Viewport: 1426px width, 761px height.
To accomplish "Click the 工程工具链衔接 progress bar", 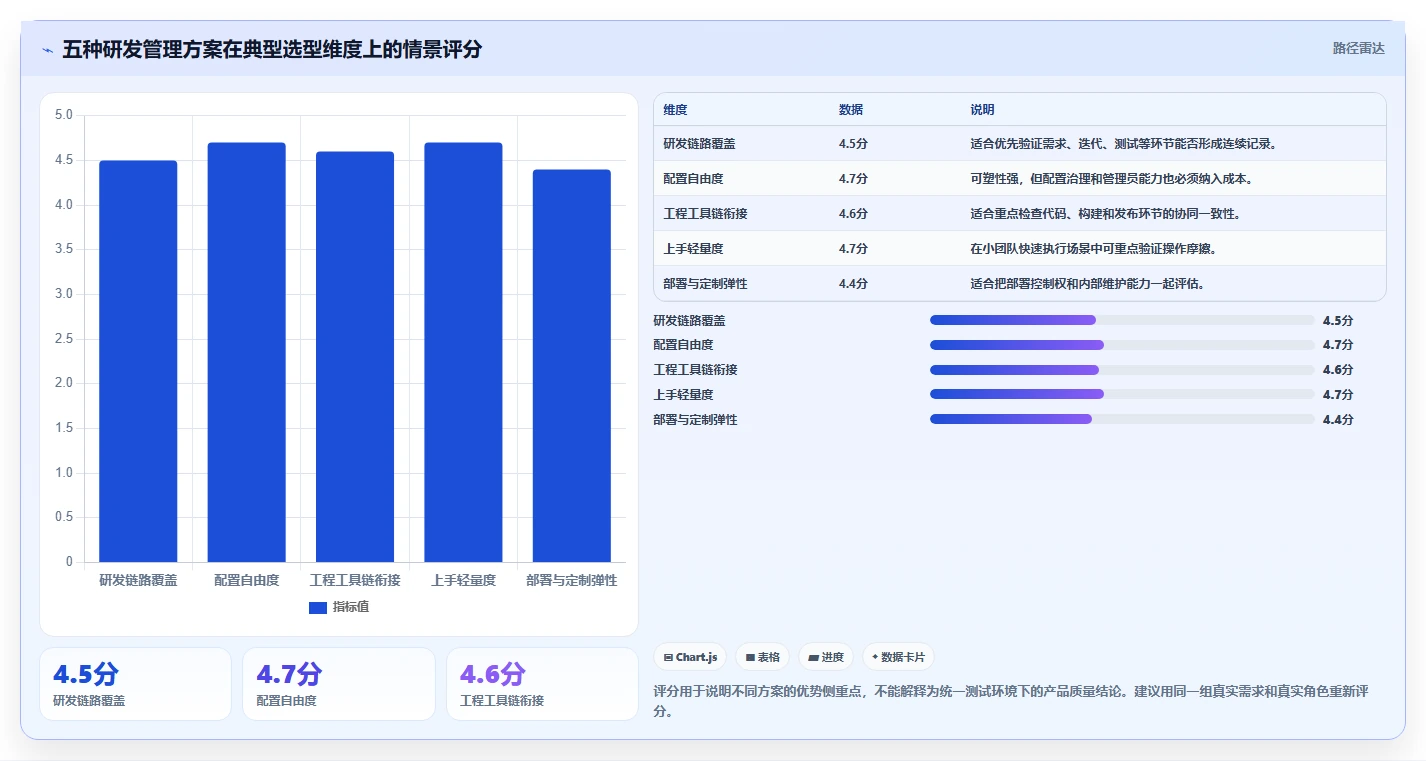I will coord(1122,370).
